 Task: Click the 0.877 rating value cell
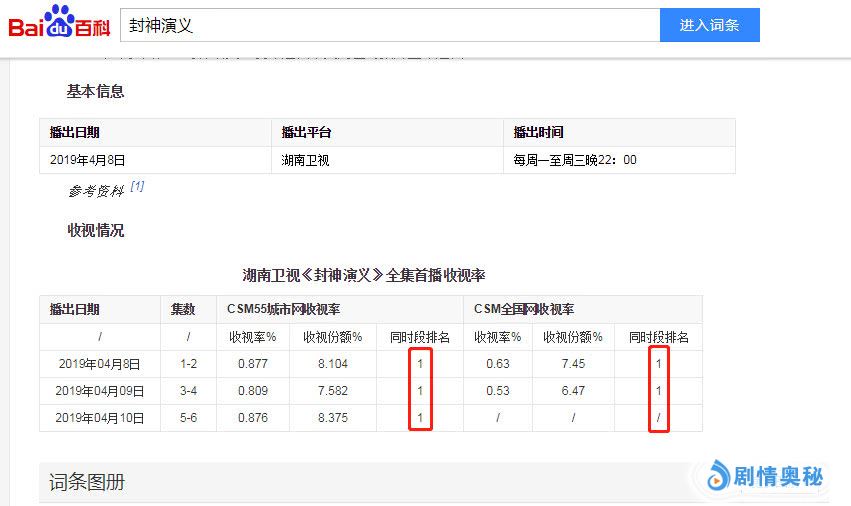pos(253,364)
